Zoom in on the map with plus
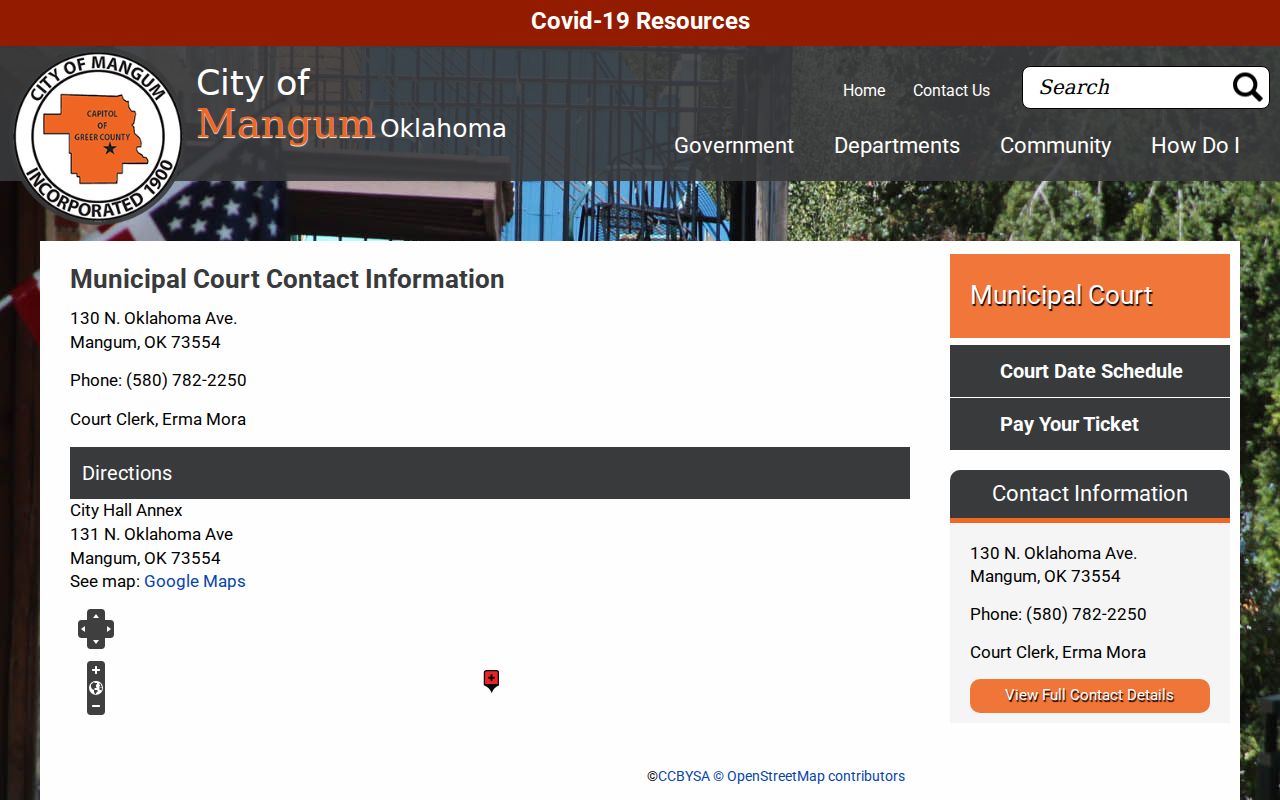The image size is (1280, 800). [x=96, y=670]
